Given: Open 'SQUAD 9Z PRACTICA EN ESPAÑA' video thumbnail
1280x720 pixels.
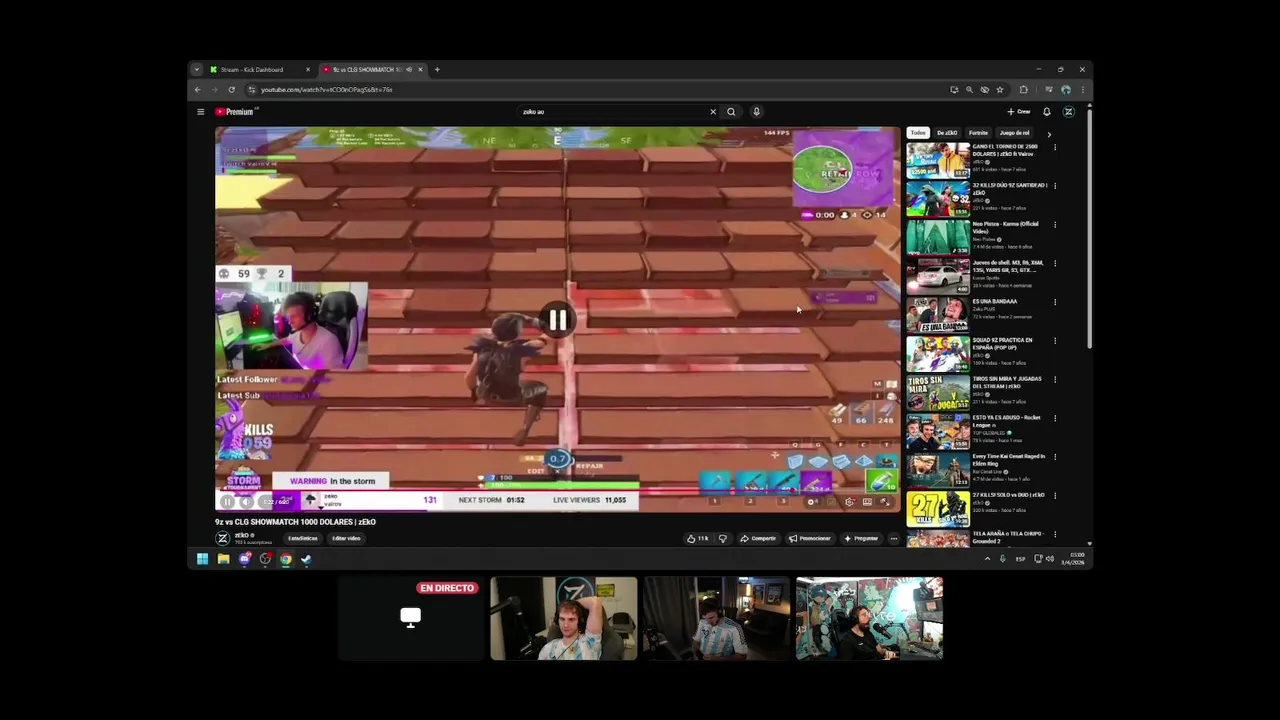Looking at the screenshot, I should point(938,354).
